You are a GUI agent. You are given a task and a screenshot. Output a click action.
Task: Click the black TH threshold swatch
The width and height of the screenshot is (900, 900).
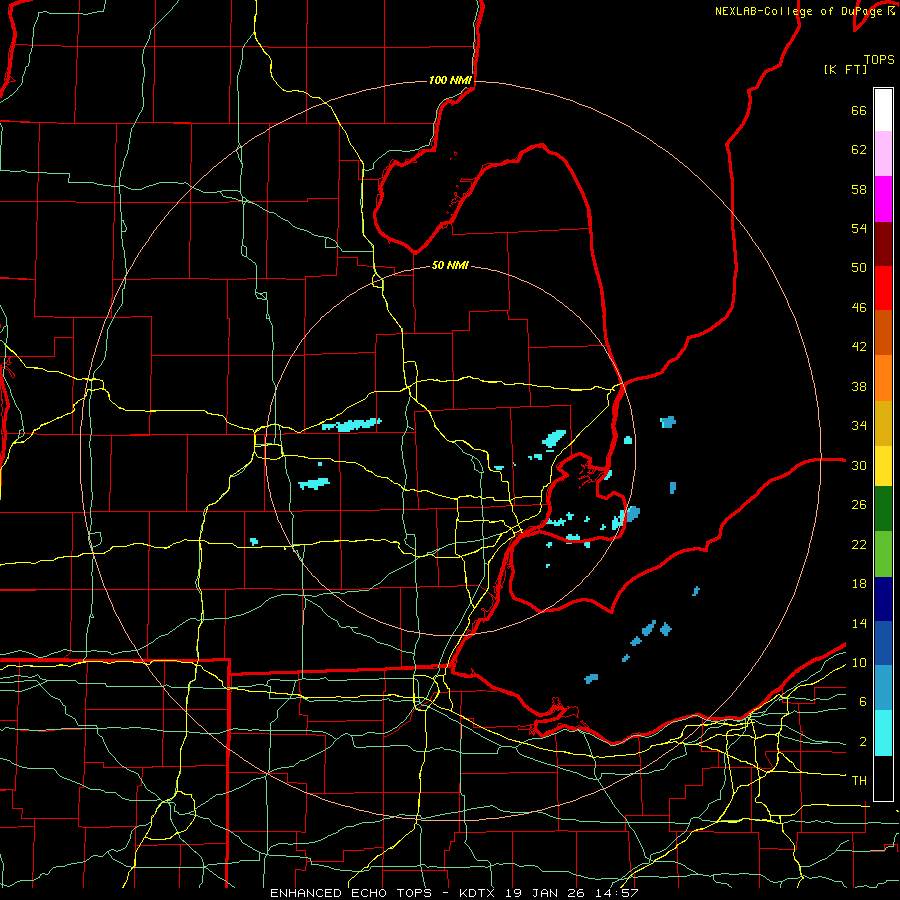(883, 778)
